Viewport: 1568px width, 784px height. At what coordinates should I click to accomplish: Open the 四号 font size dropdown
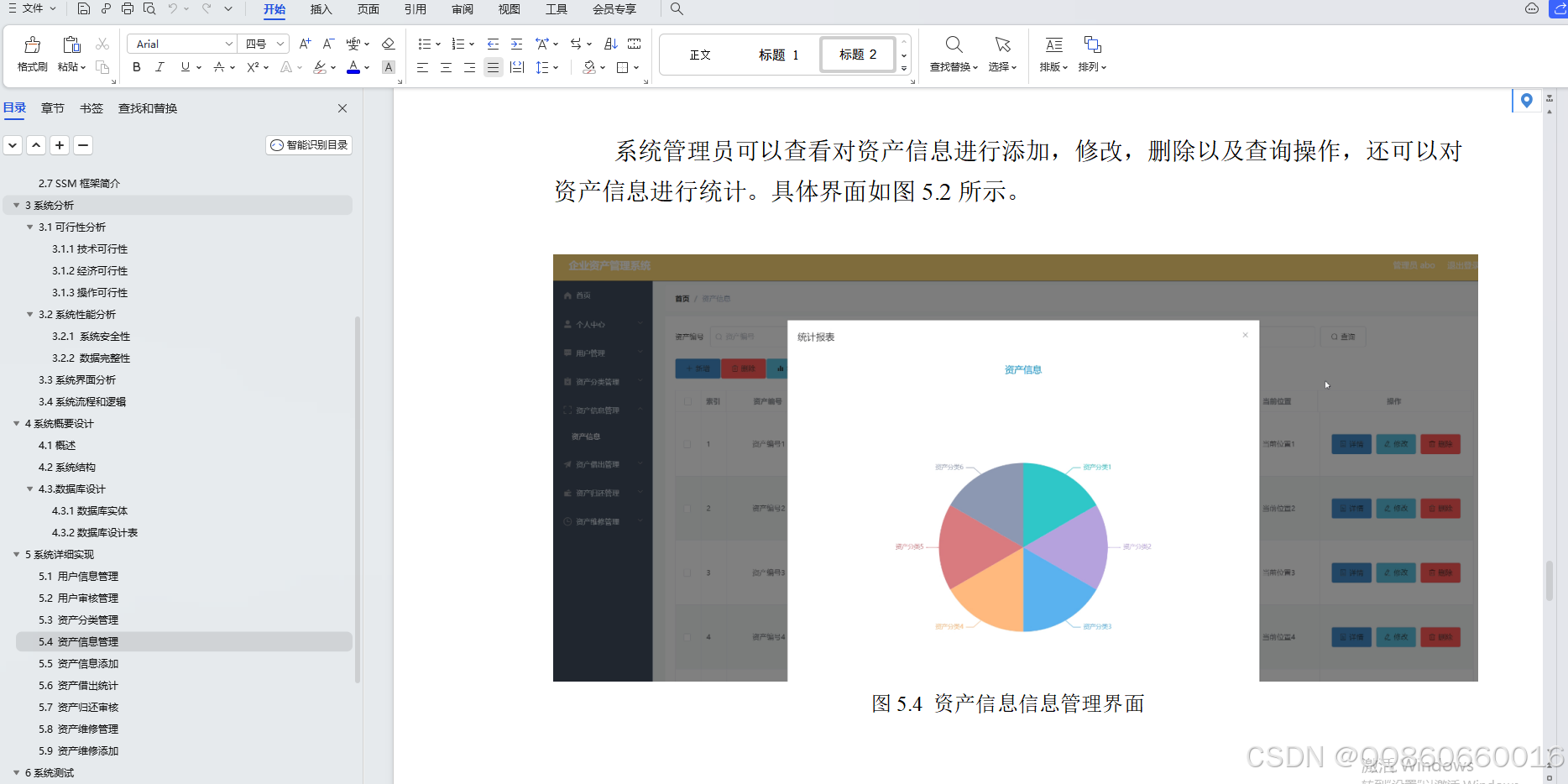280,44
